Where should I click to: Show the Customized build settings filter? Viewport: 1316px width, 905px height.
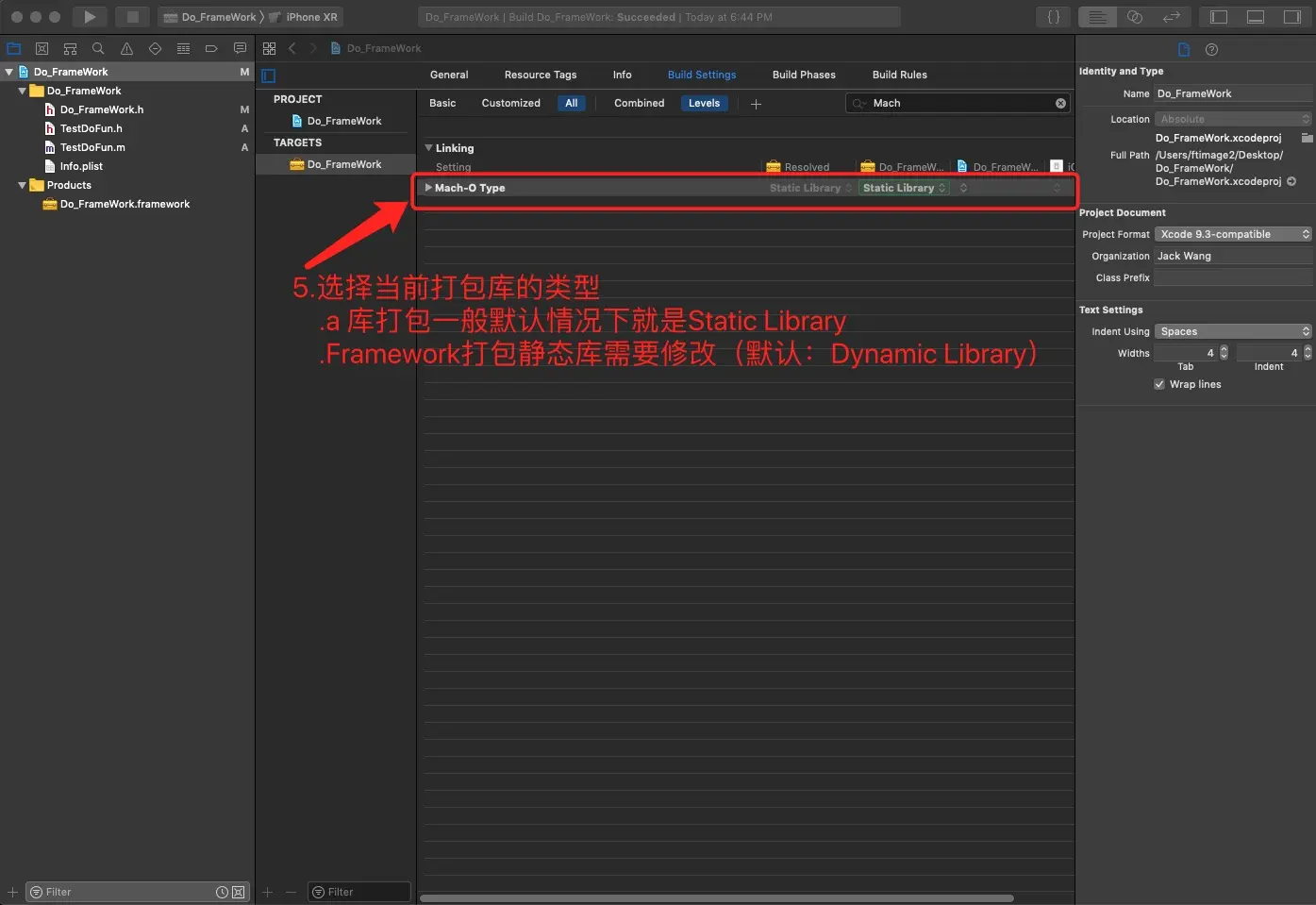pyautogui.click(x=511, y=103)
